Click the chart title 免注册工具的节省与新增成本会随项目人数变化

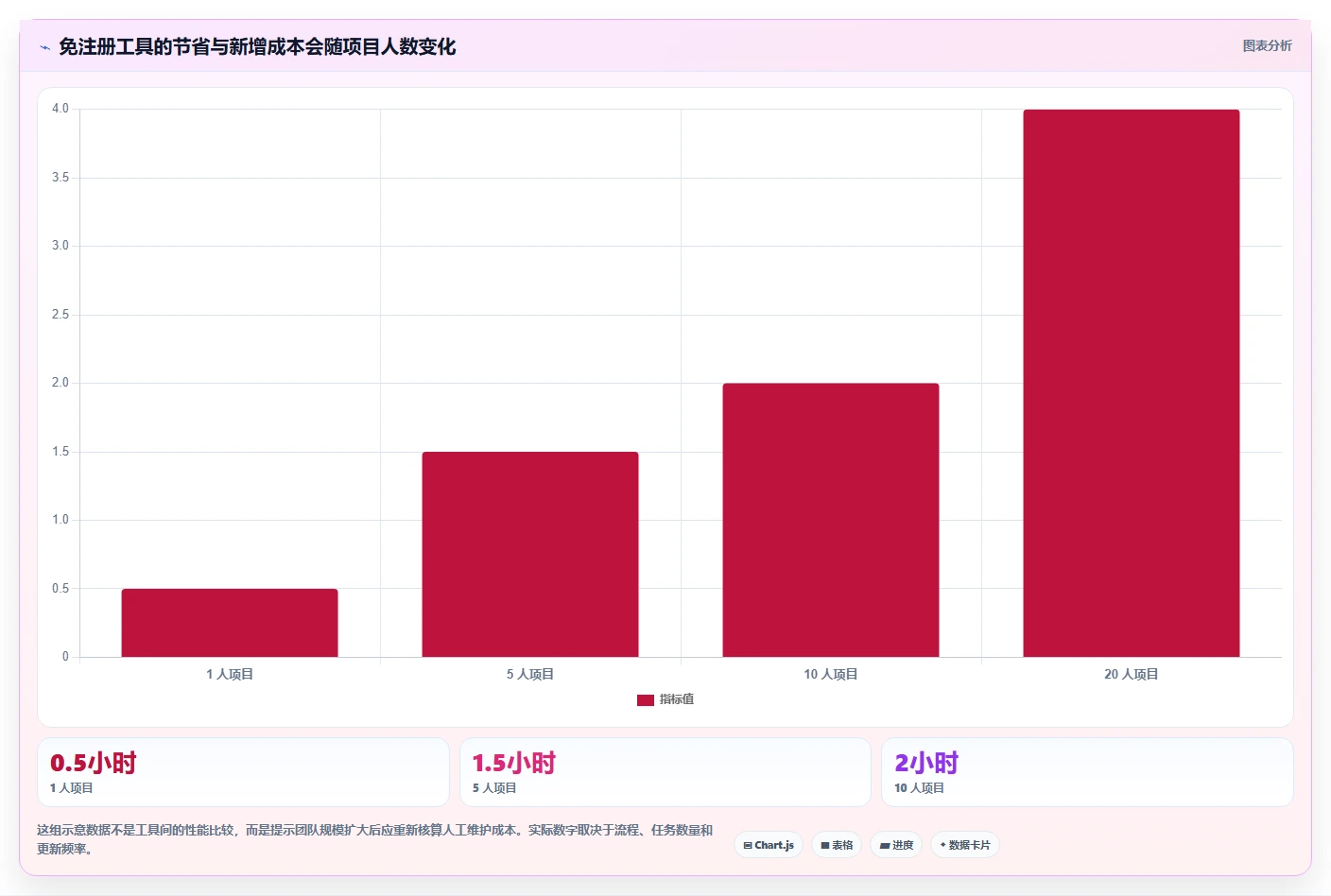257,46
